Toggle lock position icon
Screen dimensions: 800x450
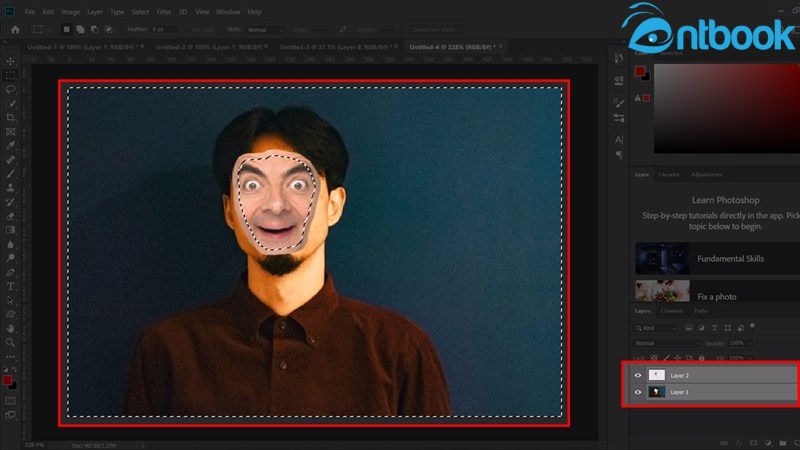(678, 358)
